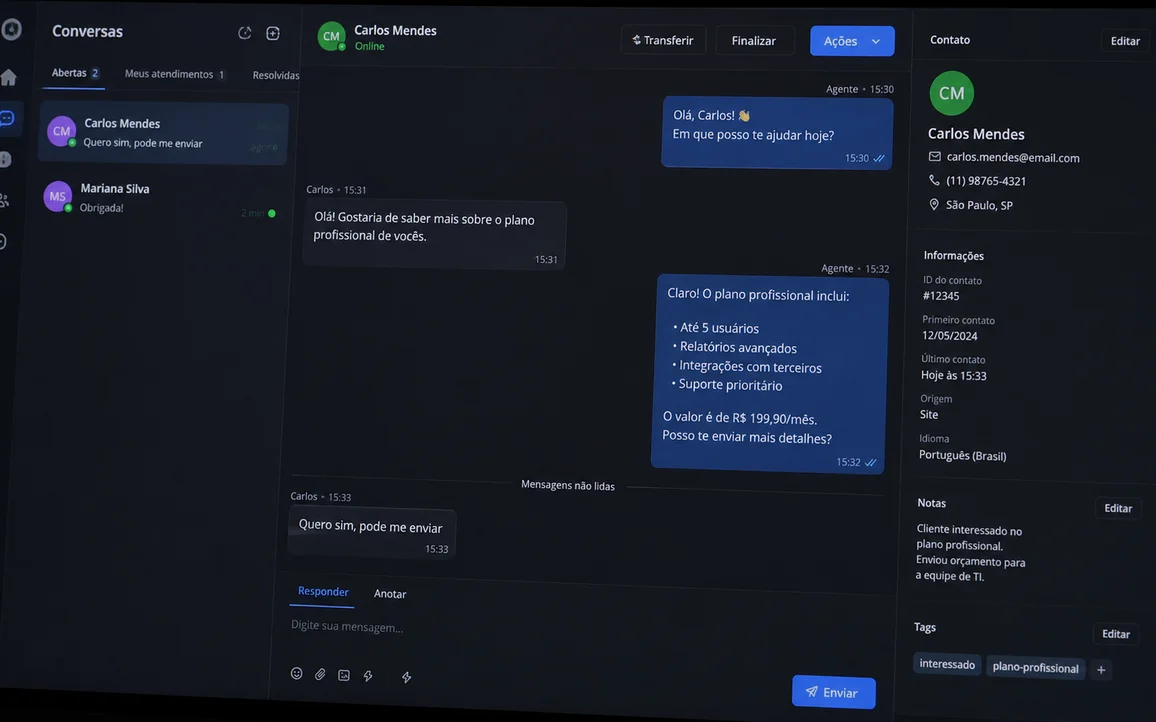Select the Responder tab
The width and height of the screenshot is (1156, 722).
pos(323,591)
